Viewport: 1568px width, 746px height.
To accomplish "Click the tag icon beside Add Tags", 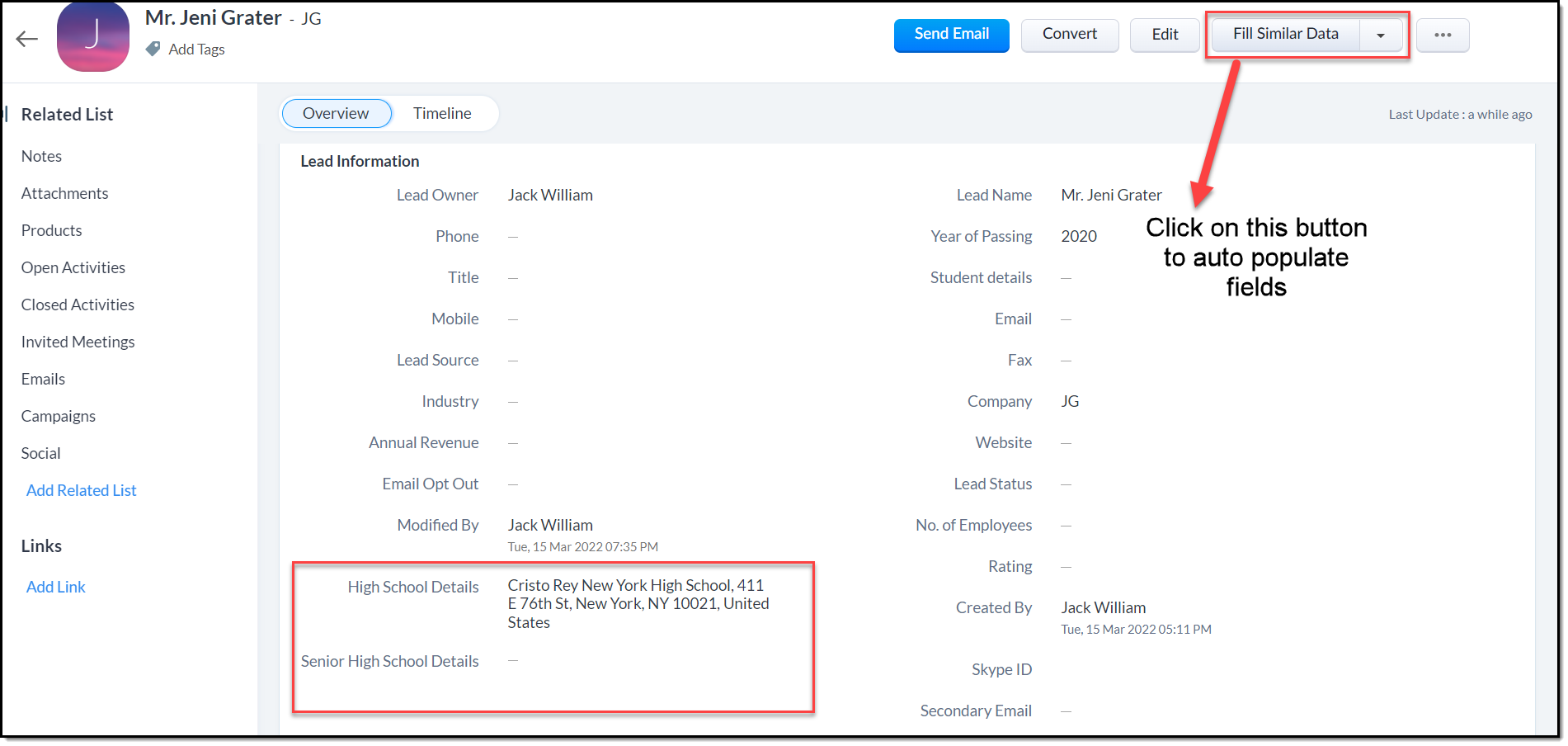I will pyautogui.click(x=153, y=50).
